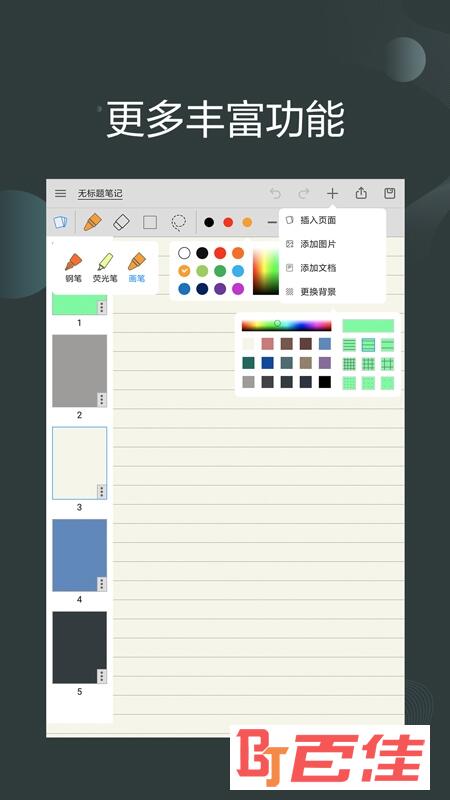Screen dimensions: 450x800
Task: Click the undo arrow icon
Action: coord(276,193)
